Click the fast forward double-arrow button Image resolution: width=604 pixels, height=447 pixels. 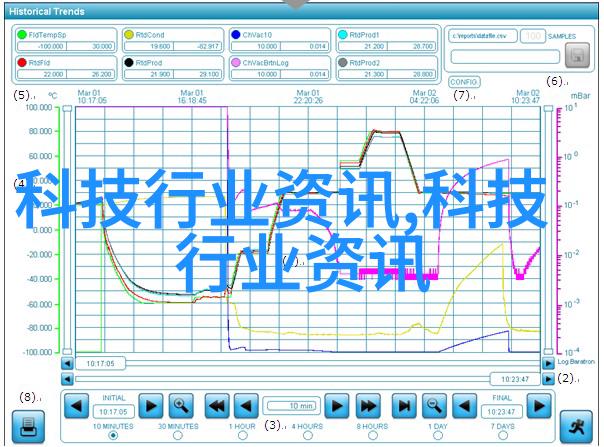(368, 406)
